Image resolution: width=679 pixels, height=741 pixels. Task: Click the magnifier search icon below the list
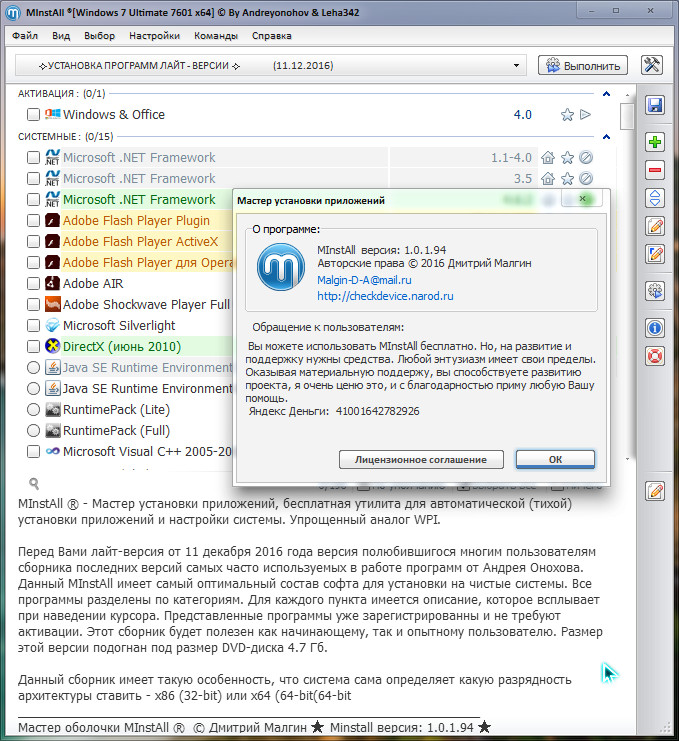[x=34, y=483]
